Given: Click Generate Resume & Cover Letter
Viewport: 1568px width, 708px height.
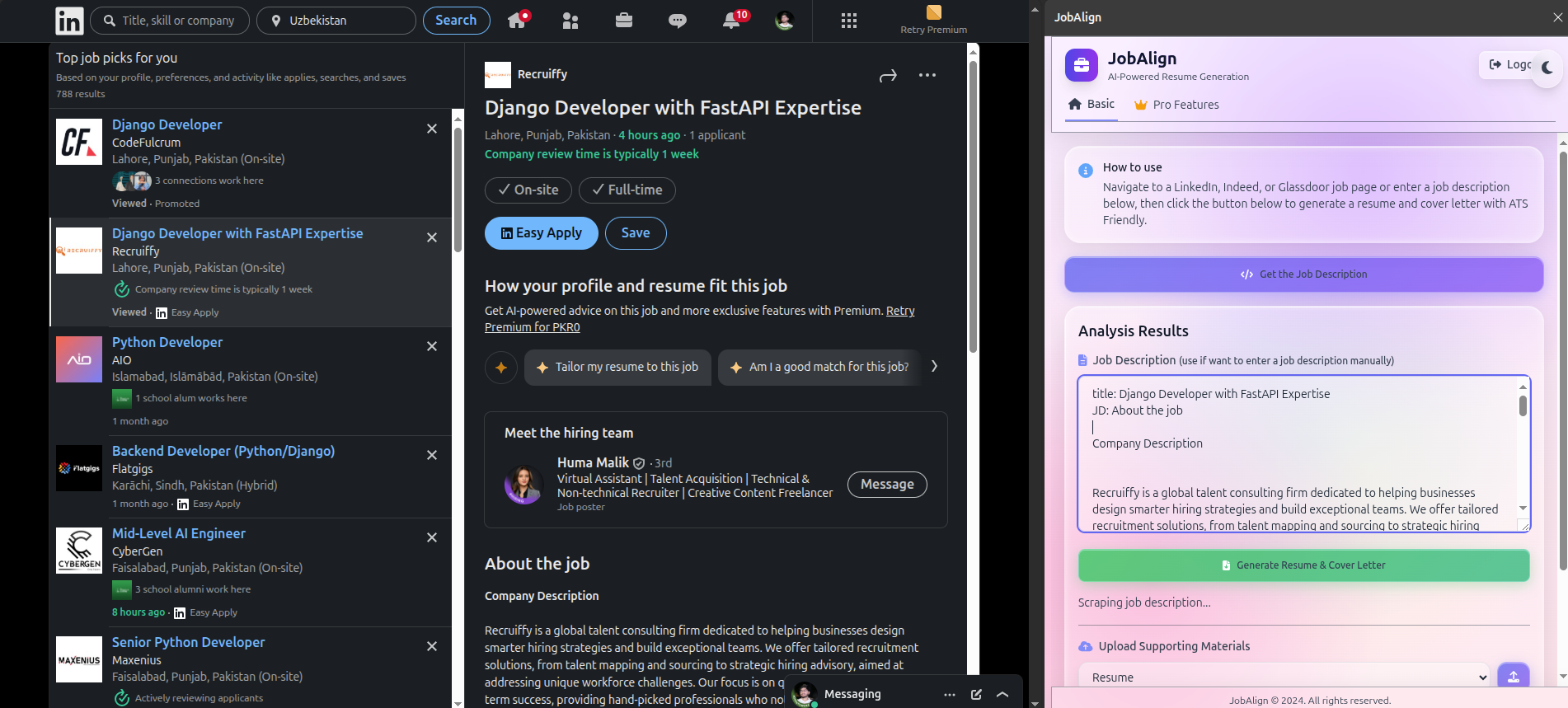Looking at the screenshot, I should click(1303, 565).
